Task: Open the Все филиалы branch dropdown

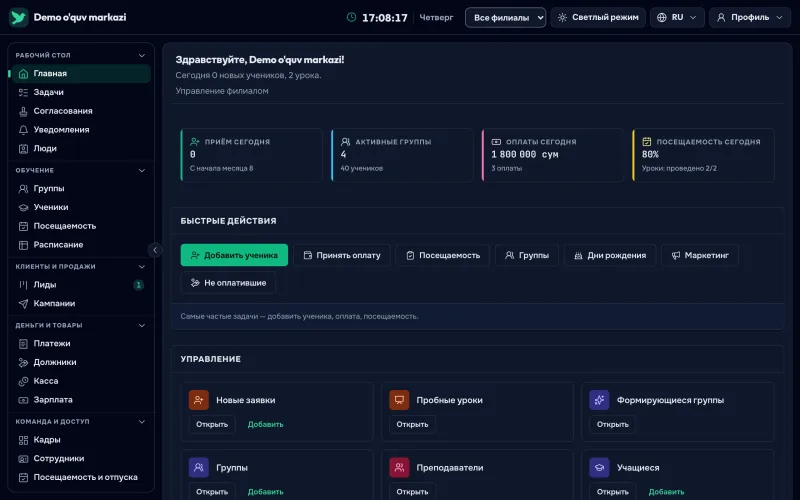Action: tap(505, 17)
